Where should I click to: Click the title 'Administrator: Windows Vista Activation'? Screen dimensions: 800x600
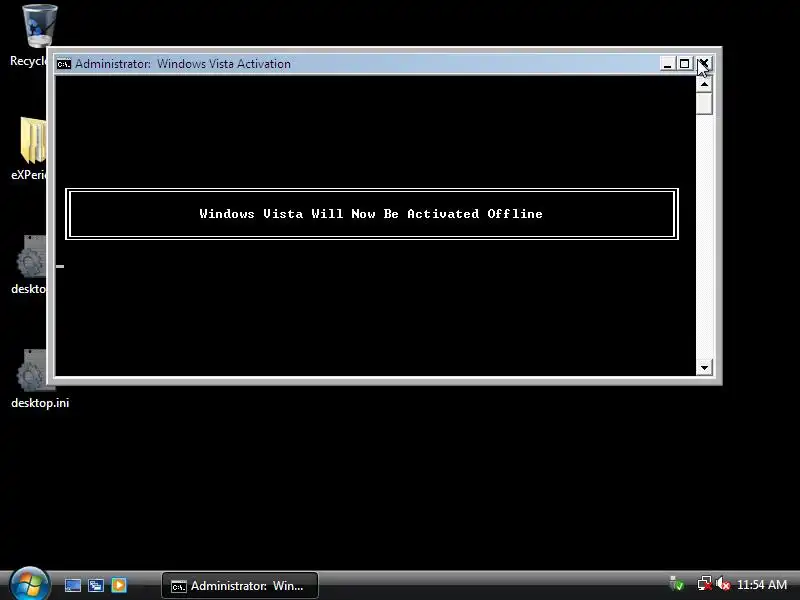[x=183, y=64]
